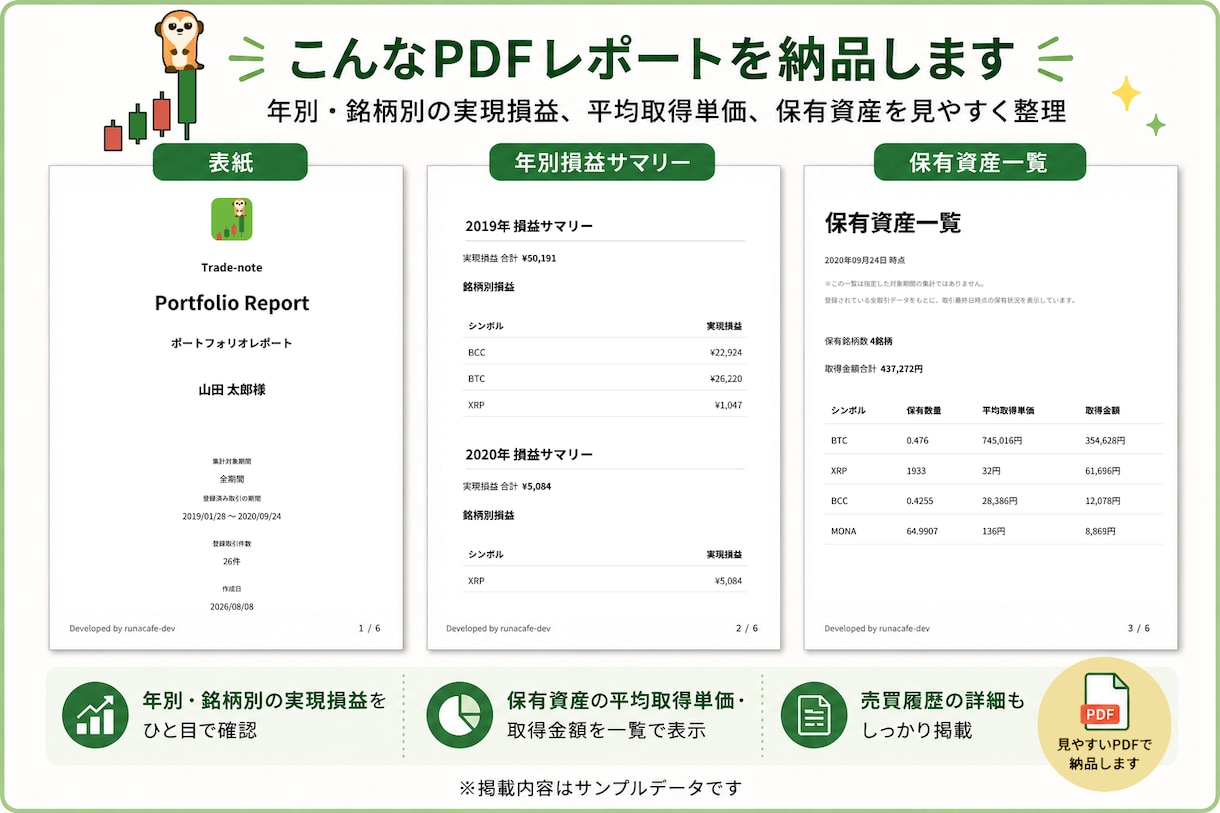This screenshot has height=813, width=1220.
Task: Select the green rising bar-chart icon
Action: (x=97, y=715)
